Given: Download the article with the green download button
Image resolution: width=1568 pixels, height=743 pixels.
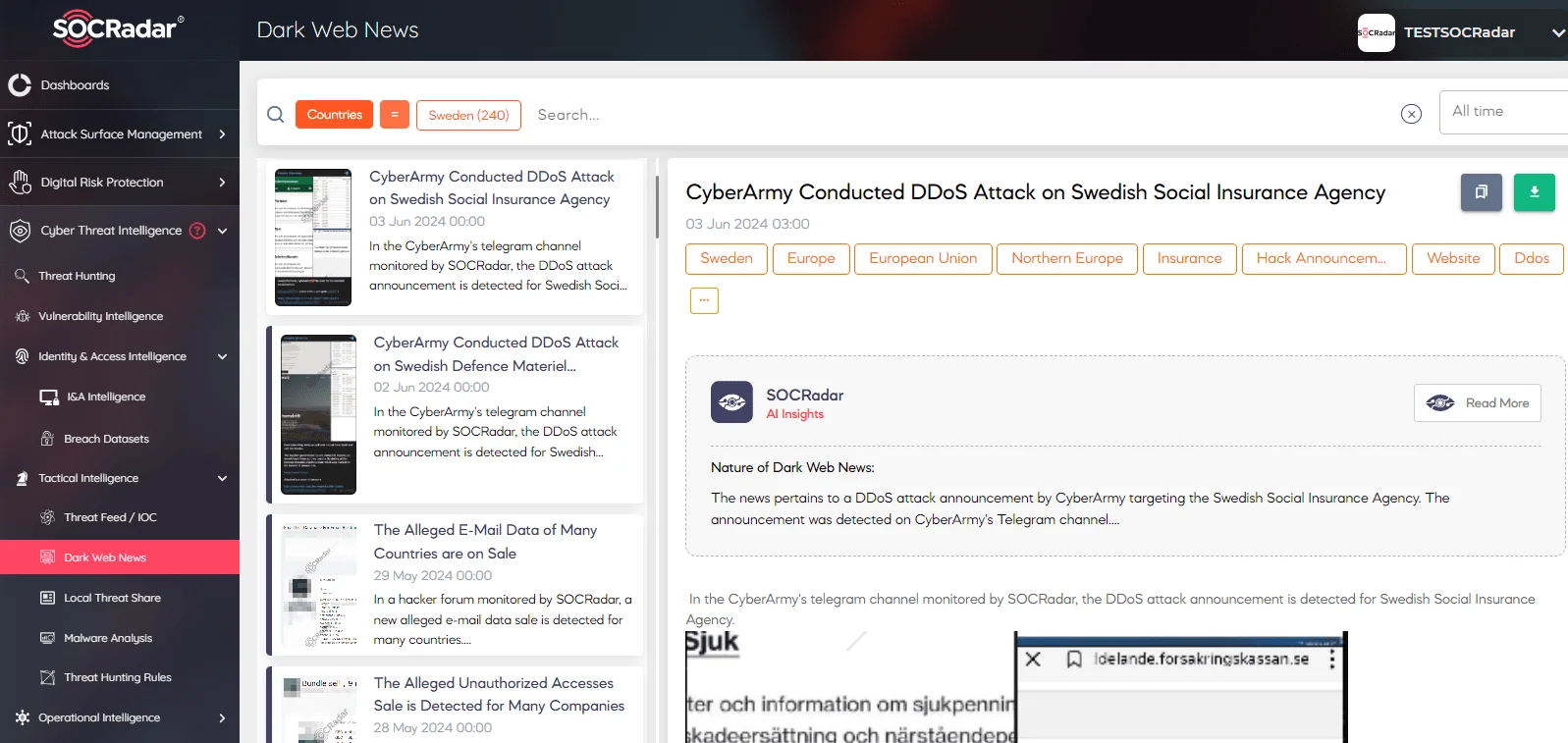Looking at the screenshot, I should (x=1534, y=192).
